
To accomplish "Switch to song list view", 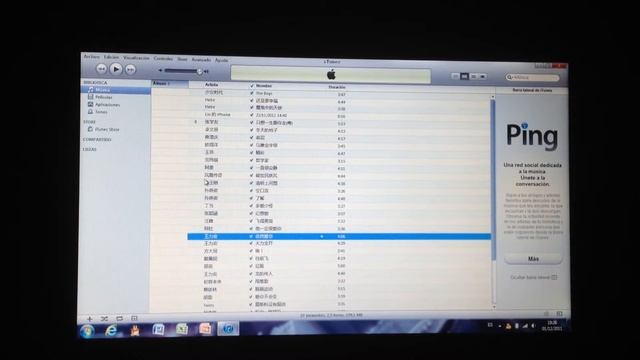I will [x=455, y=76].
